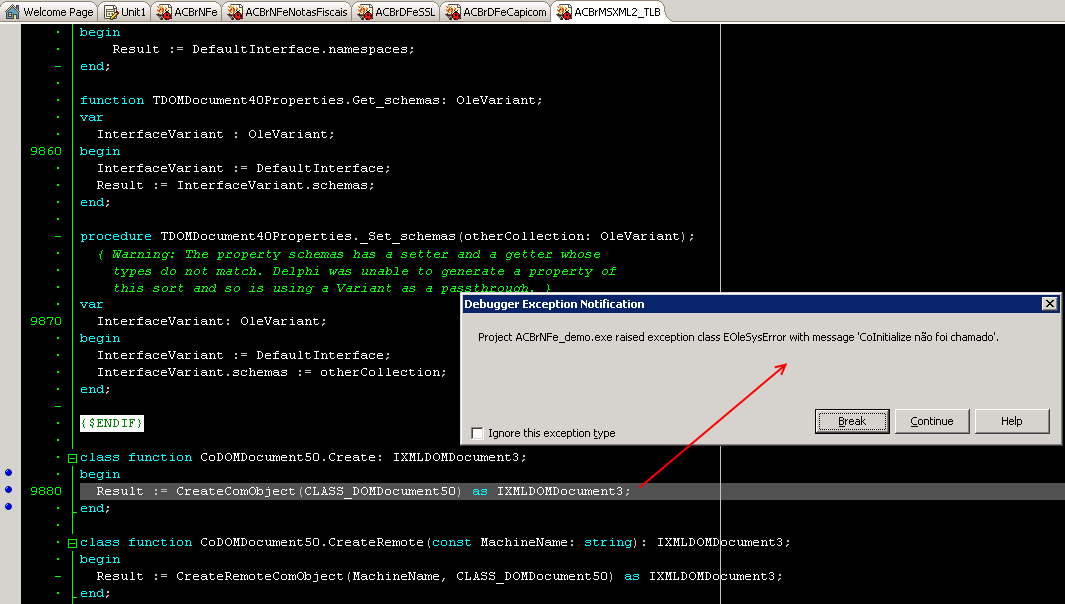Open the Unit1 editor tab
Image resolution: width=1065 pixels, height=604 pixels.
(x=125, y=12)
